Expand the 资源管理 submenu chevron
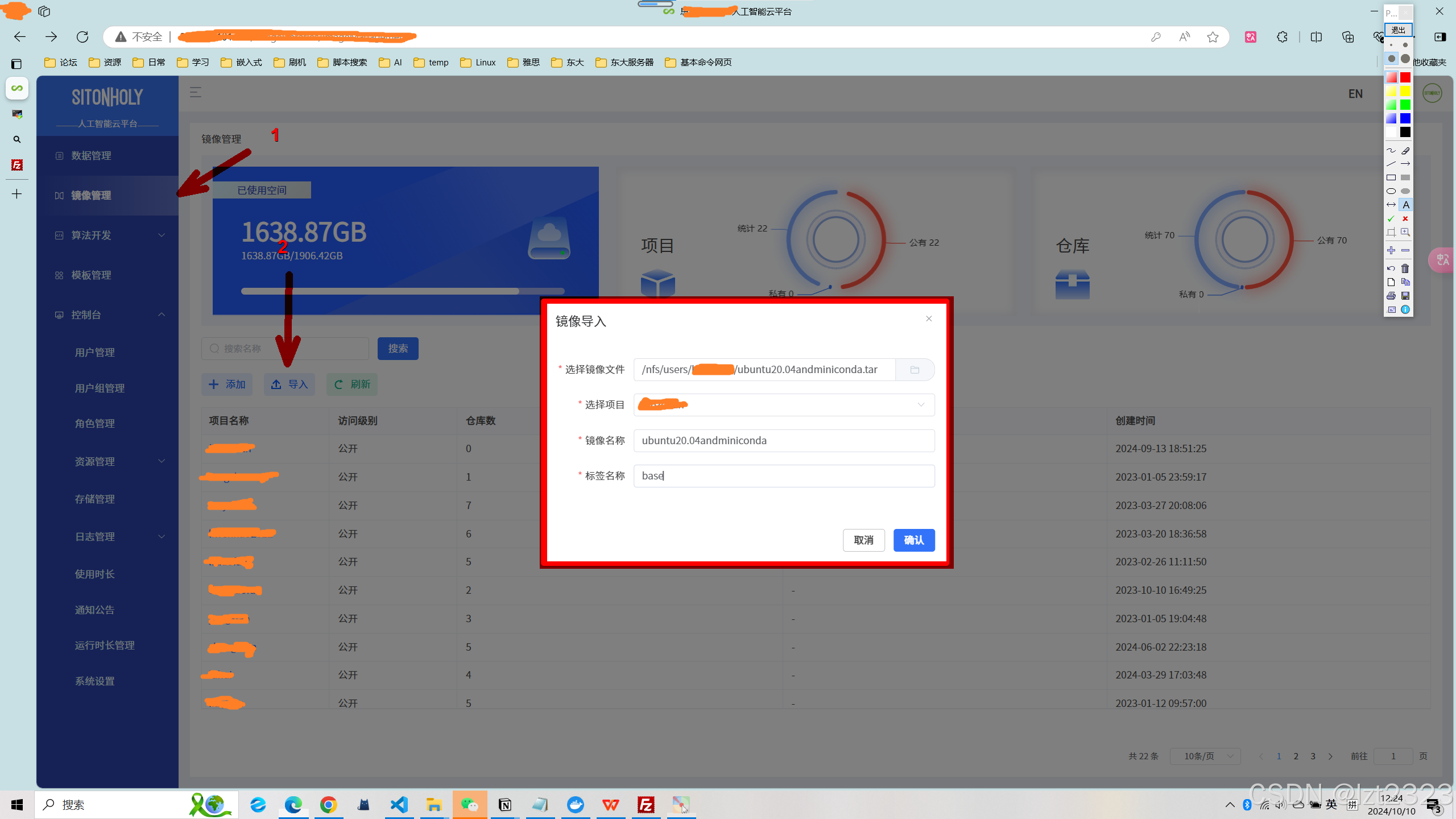The width and height of the screenshot is (1456, 819). click(162, 461)
